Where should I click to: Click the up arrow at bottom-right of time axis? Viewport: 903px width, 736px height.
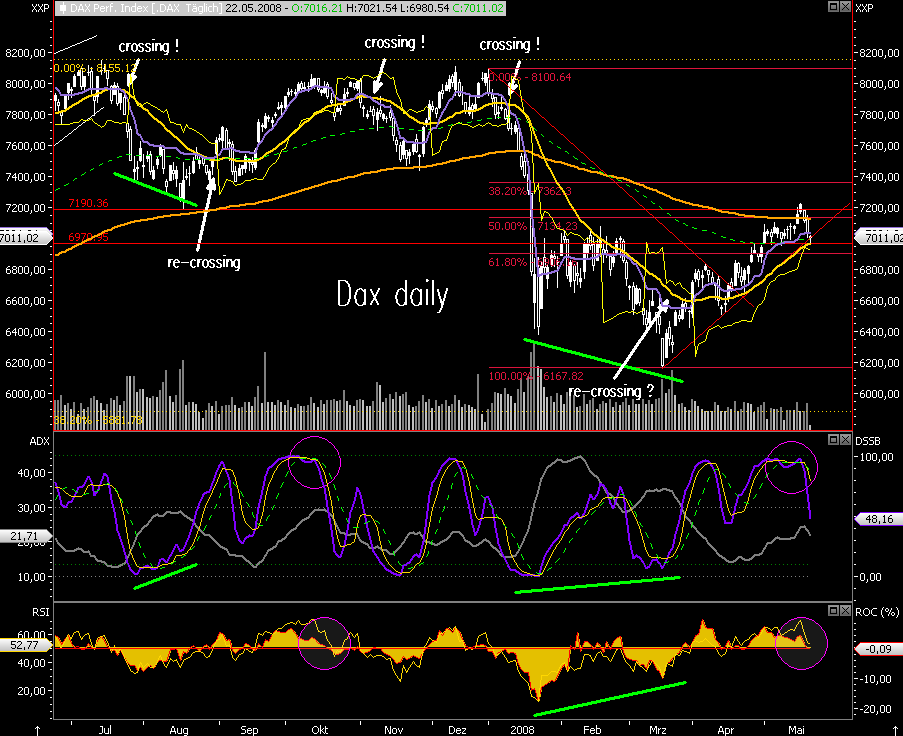tap(894, 730)
